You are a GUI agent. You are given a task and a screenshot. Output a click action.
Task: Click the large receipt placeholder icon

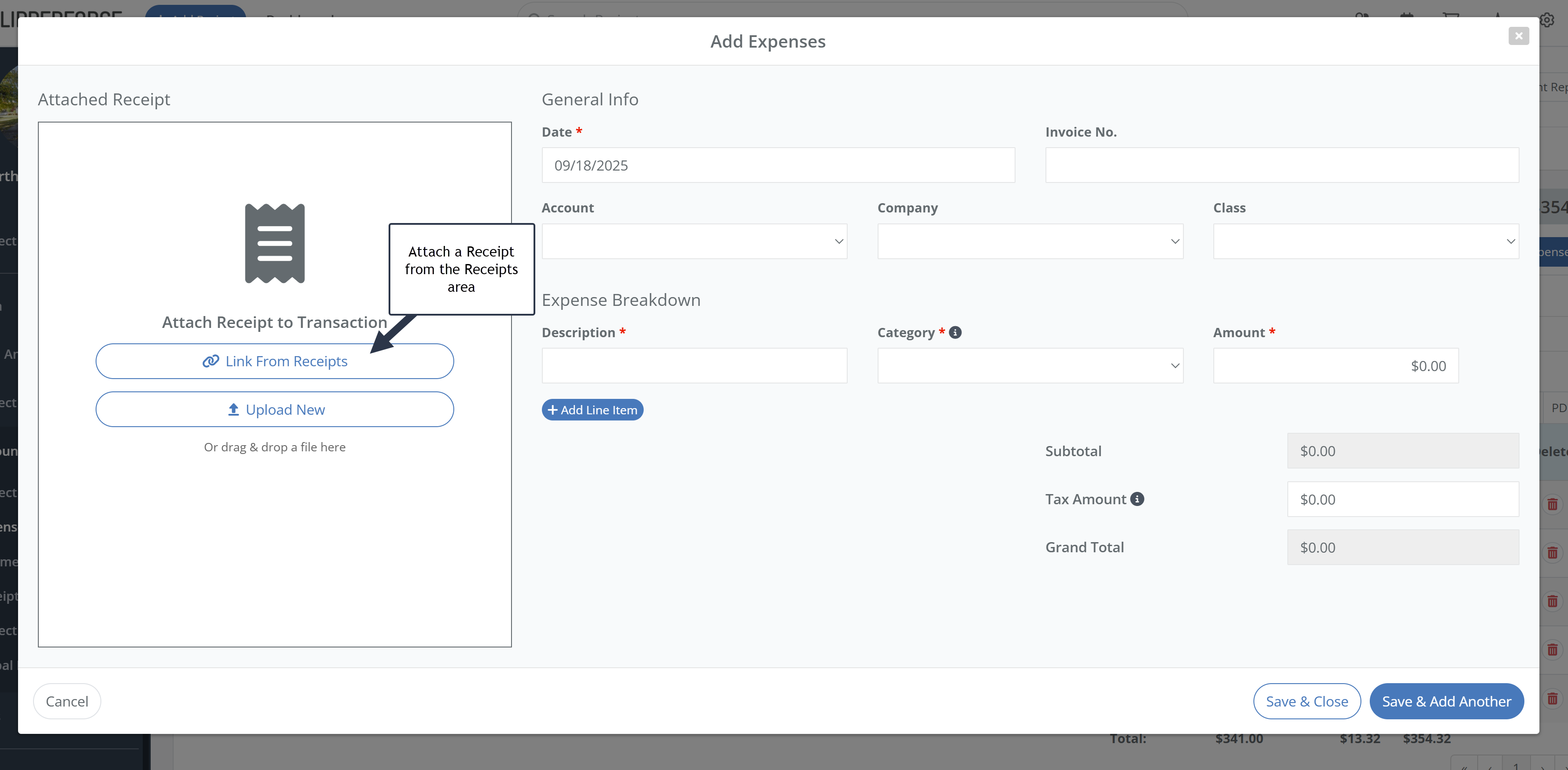(x=274, y=244)
